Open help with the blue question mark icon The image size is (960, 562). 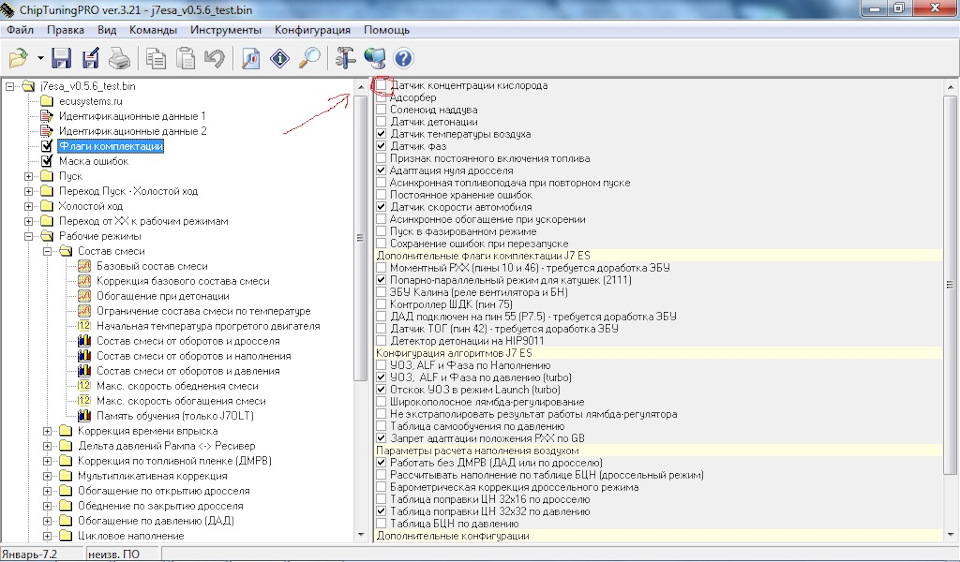[403, 58]
